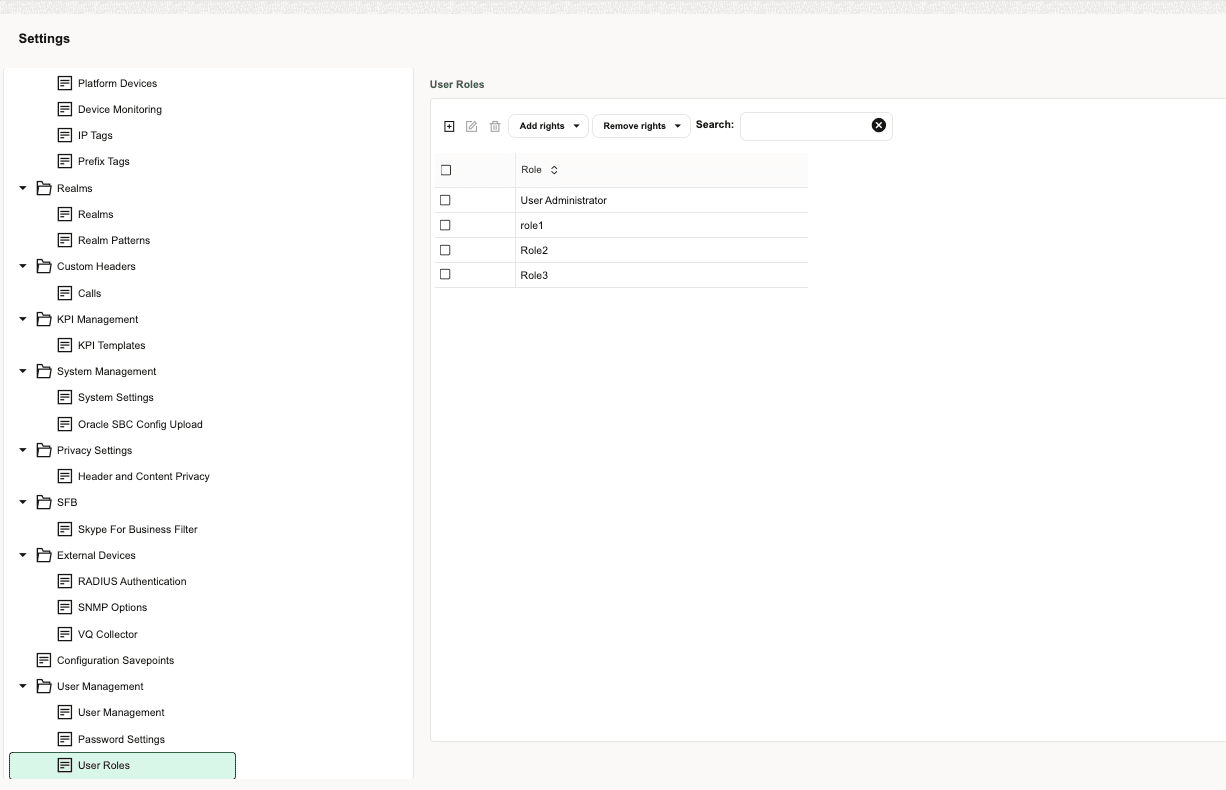Click the KPI Templates document icon

[65, 345]
